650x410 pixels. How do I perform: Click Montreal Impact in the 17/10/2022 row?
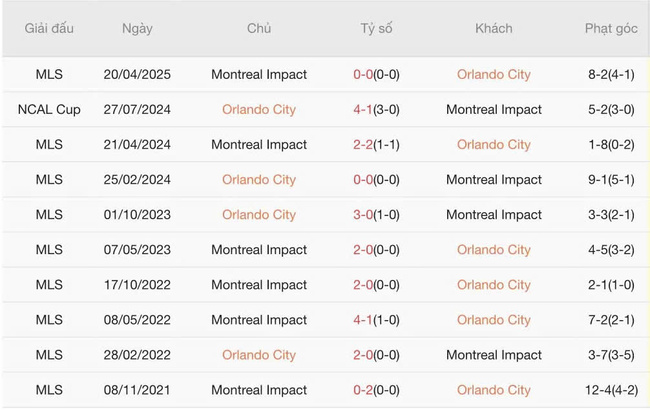coord(259,284)
